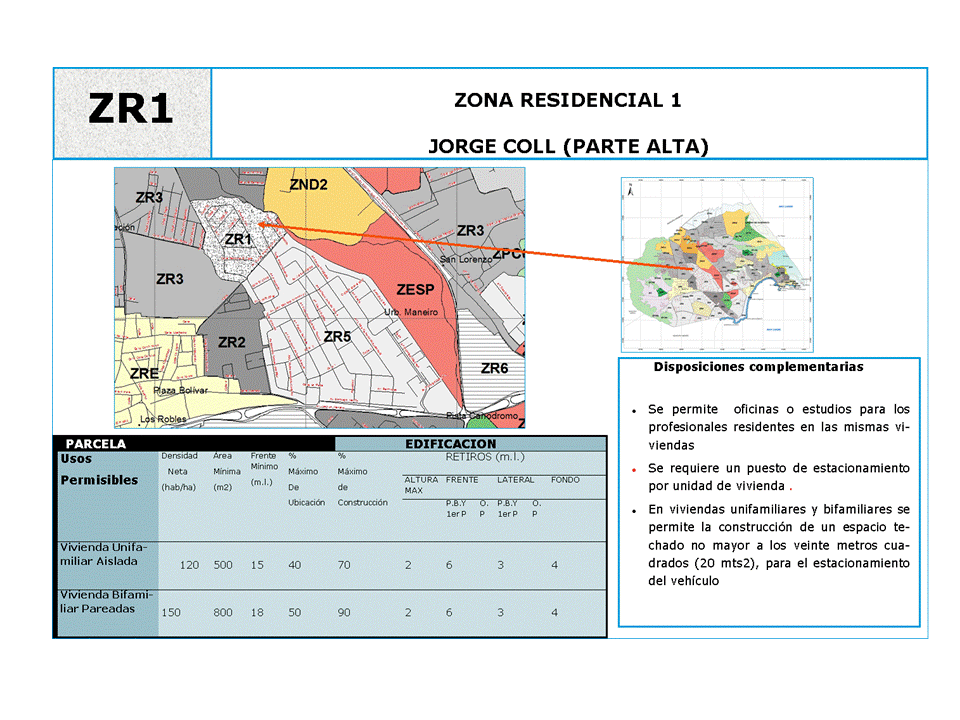Click the construction percentage value 70
Viewport: 960px width, 720px height.
click(x=344, y=565)
